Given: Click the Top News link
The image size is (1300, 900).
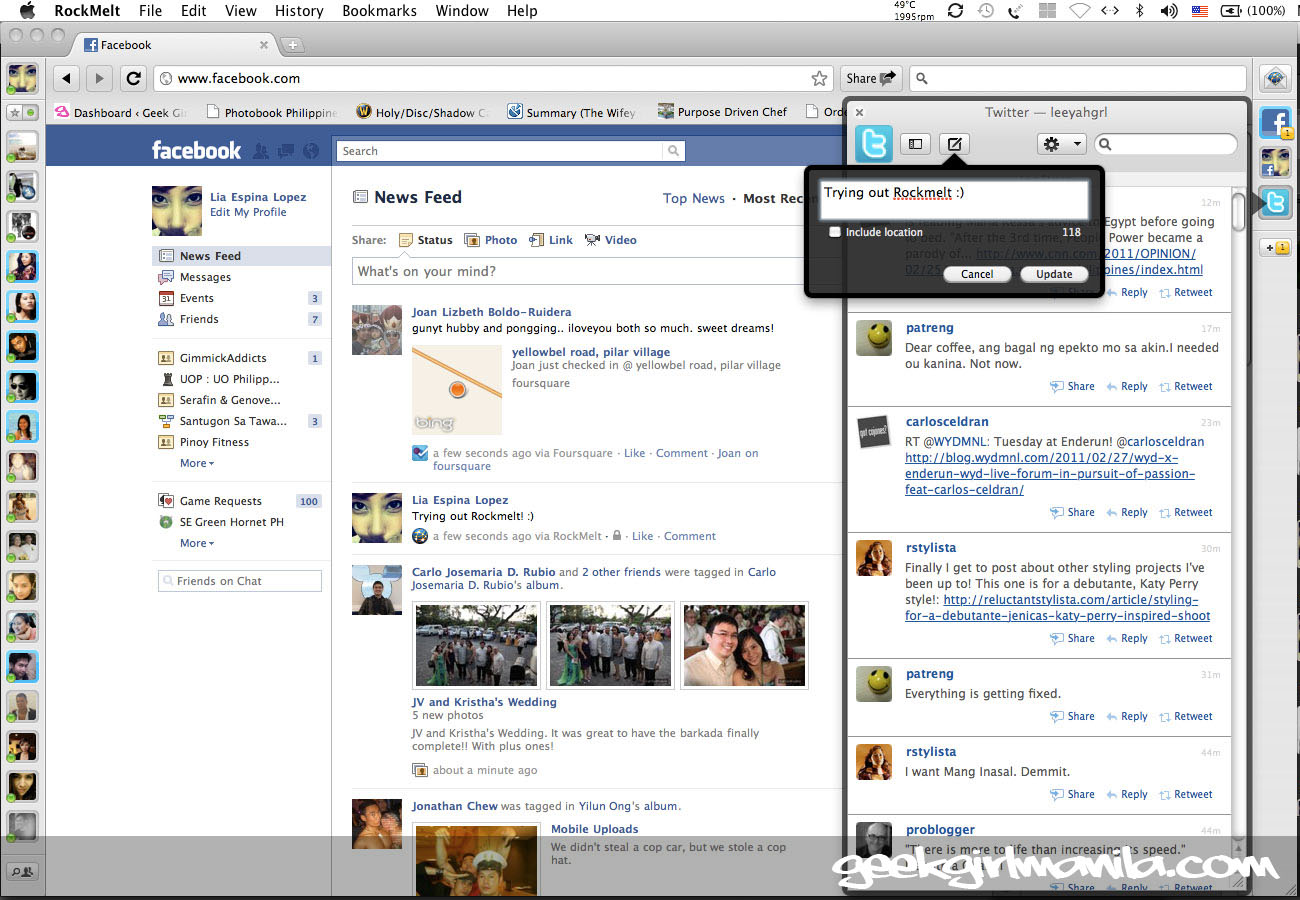Looking at the screenshot, I should (x=693, y=198).
